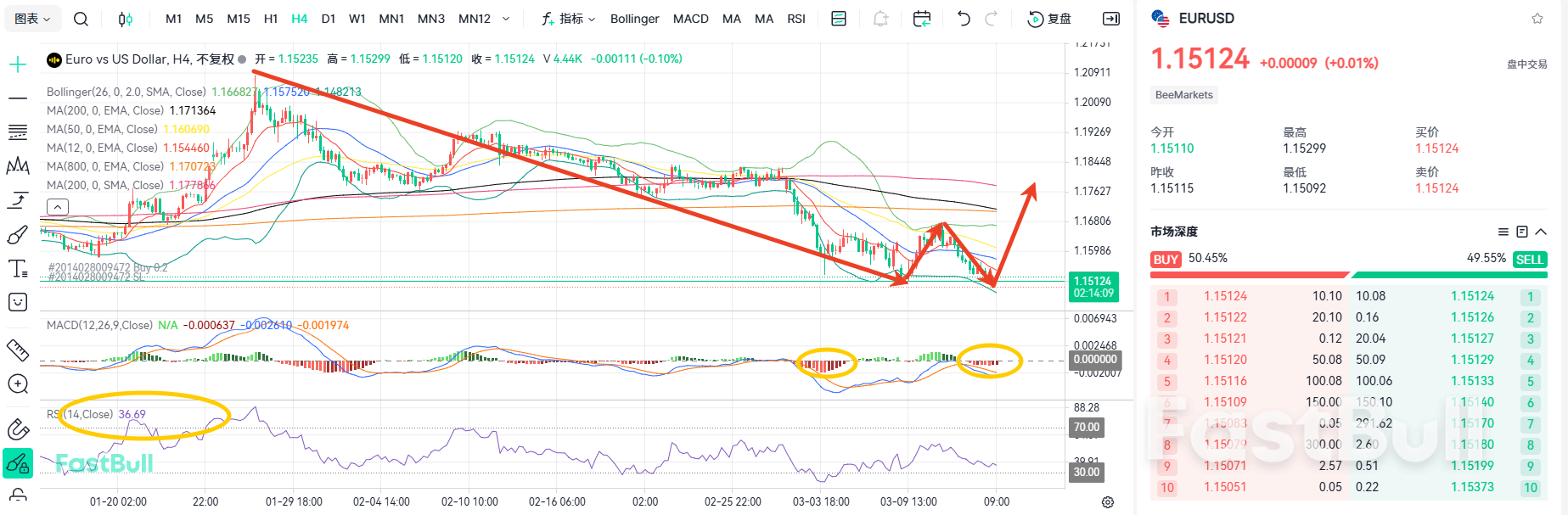Expand more timeframes dropdown arrow
1568x515 pixels.
click(x=506, y=19)
